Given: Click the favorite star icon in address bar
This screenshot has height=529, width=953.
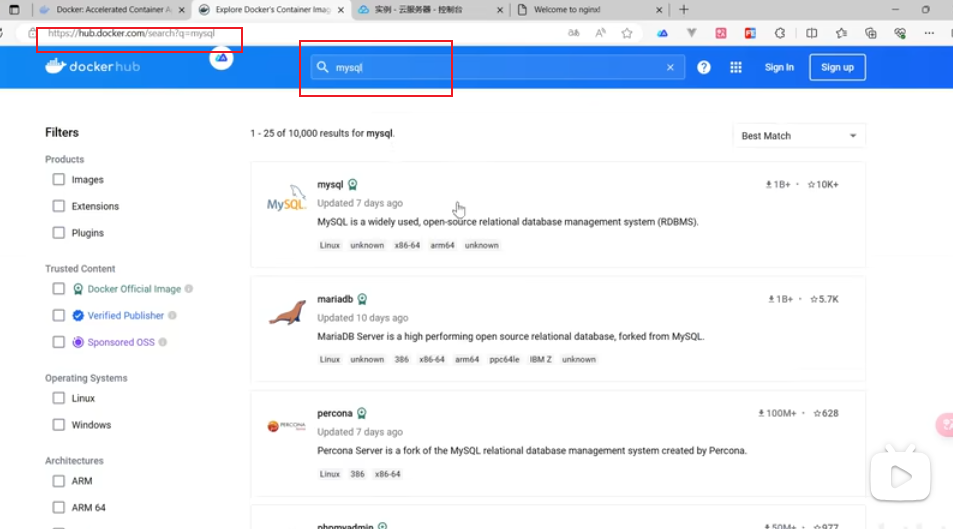Looking at the screenshot, I should click(x=627, y=33).
